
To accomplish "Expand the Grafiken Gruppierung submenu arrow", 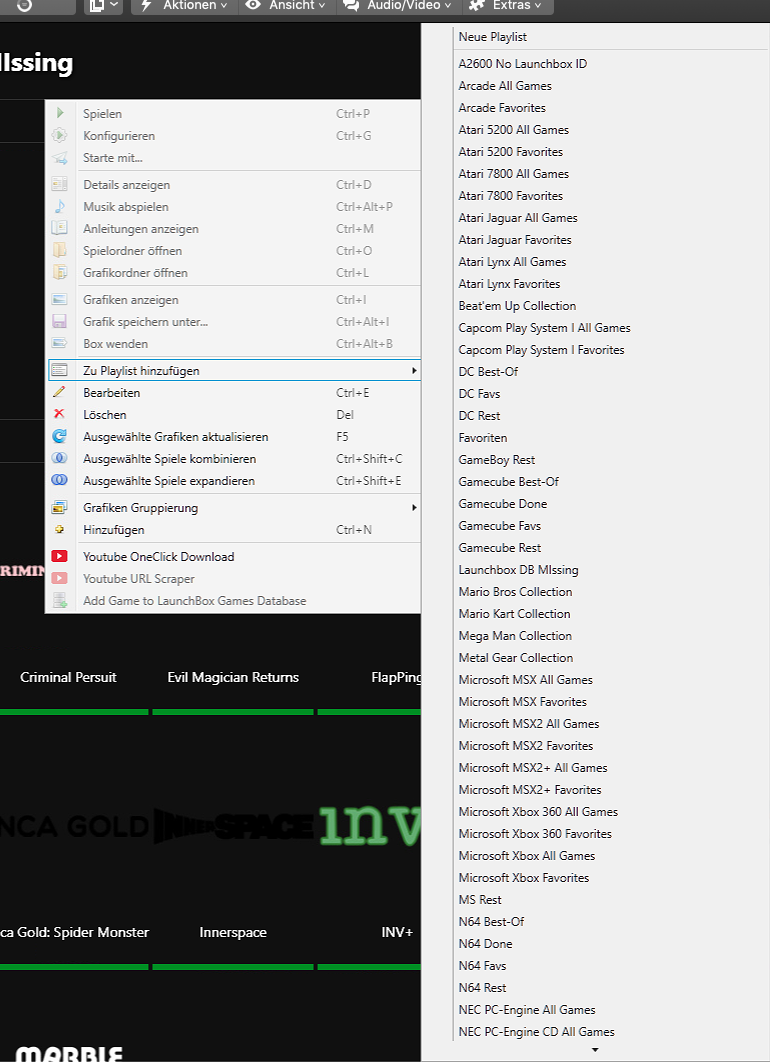I will tap(414, 508).
